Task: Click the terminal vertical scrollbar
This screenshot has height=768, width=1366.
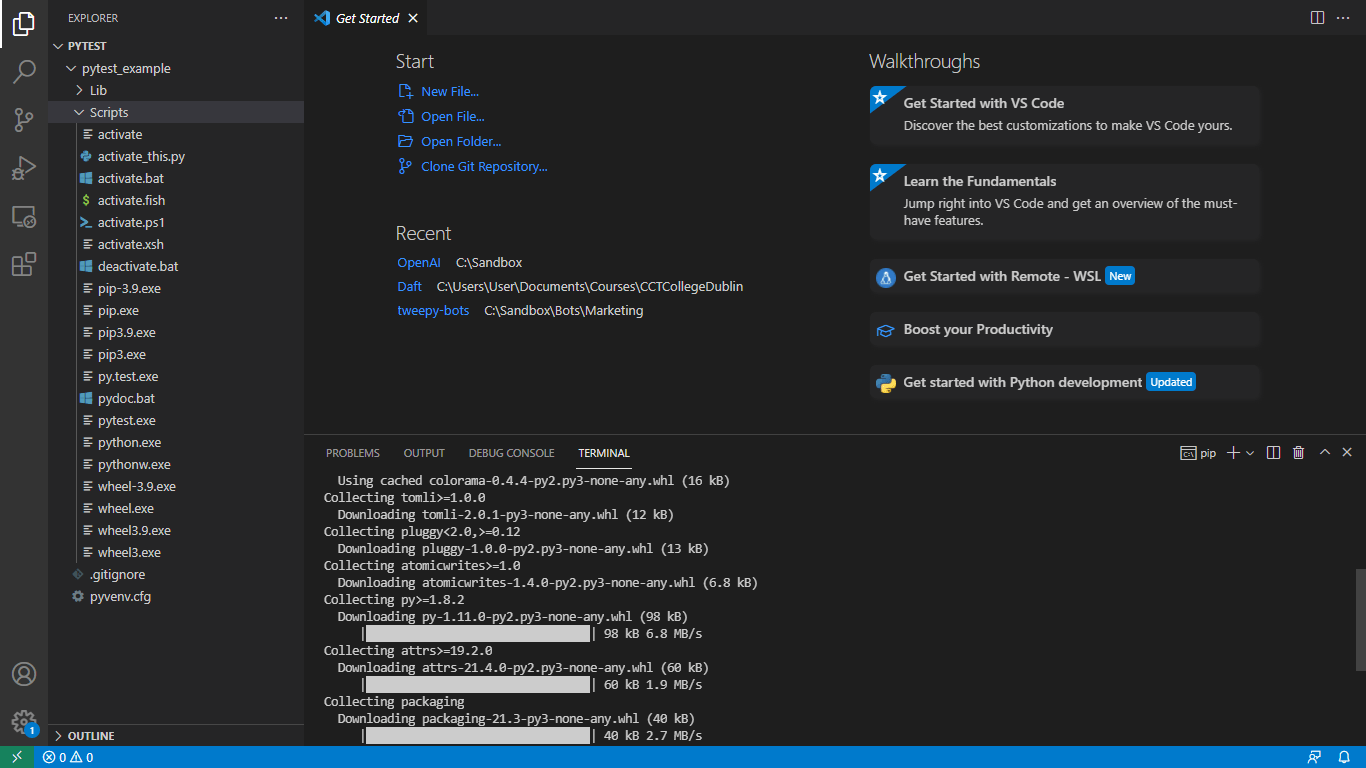Action: pos(1360,620)
